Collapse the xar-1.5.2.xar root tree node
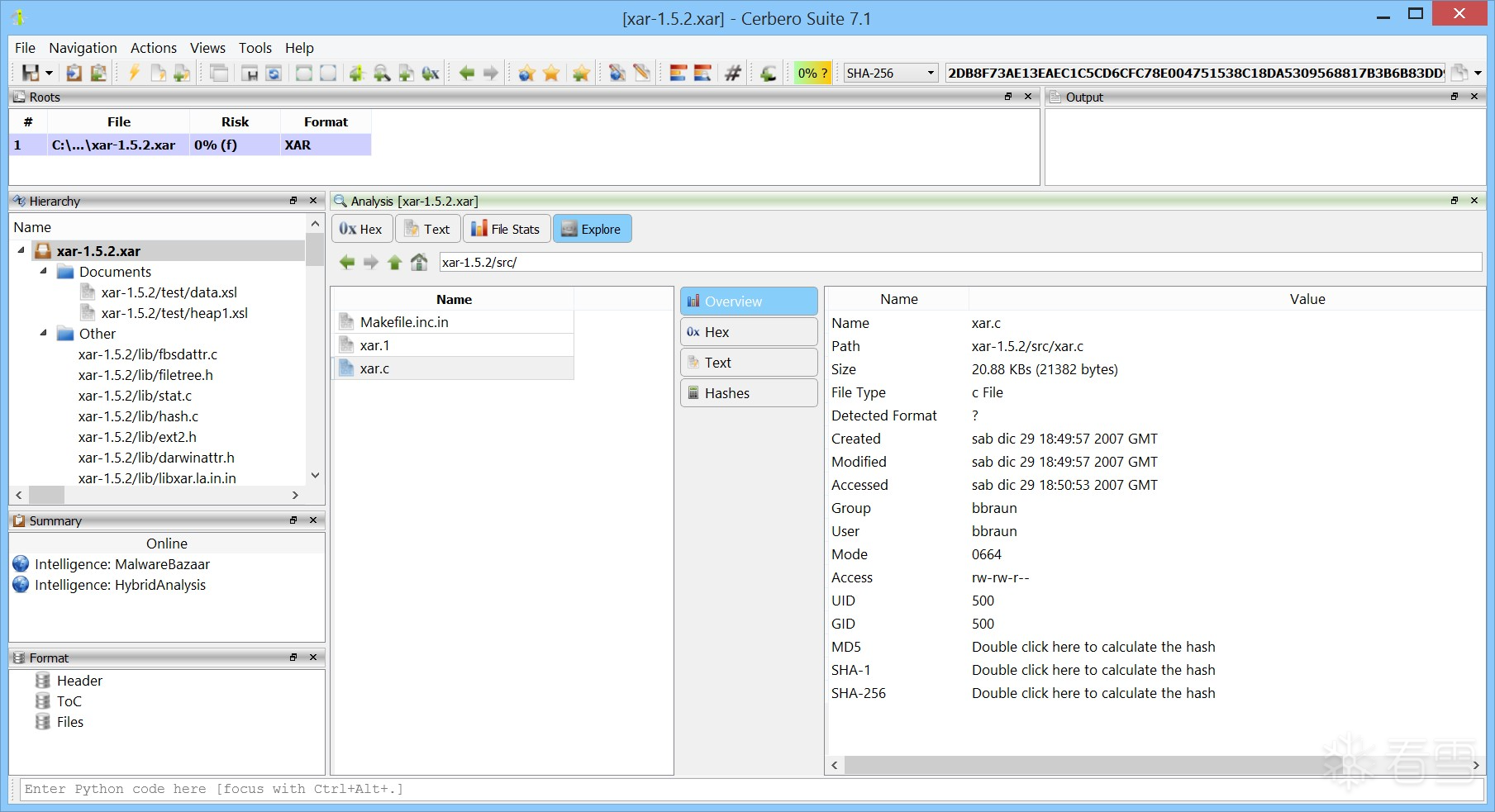Screen dimensions: 1495x812 21,250
